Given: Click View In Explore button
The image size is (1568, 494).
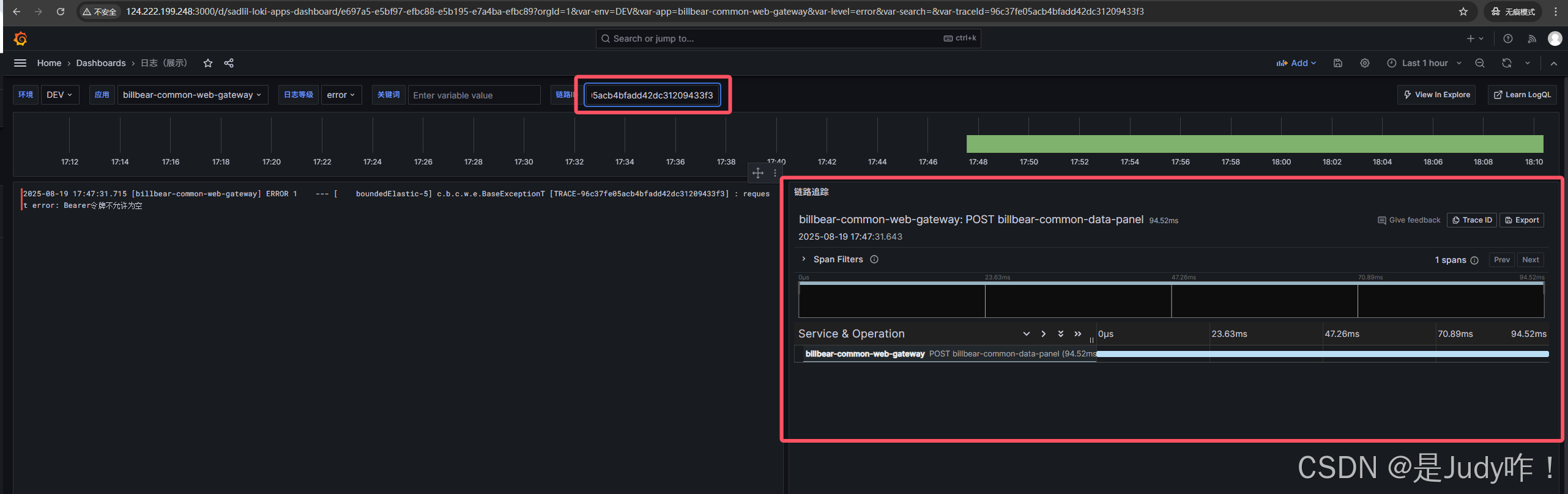Looking at the screenshot, I should 1436,95.
